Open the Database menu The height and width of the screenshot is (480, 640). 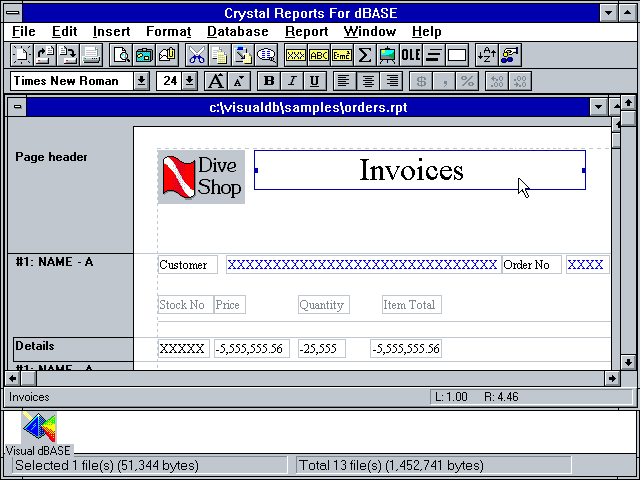(238, 31)
